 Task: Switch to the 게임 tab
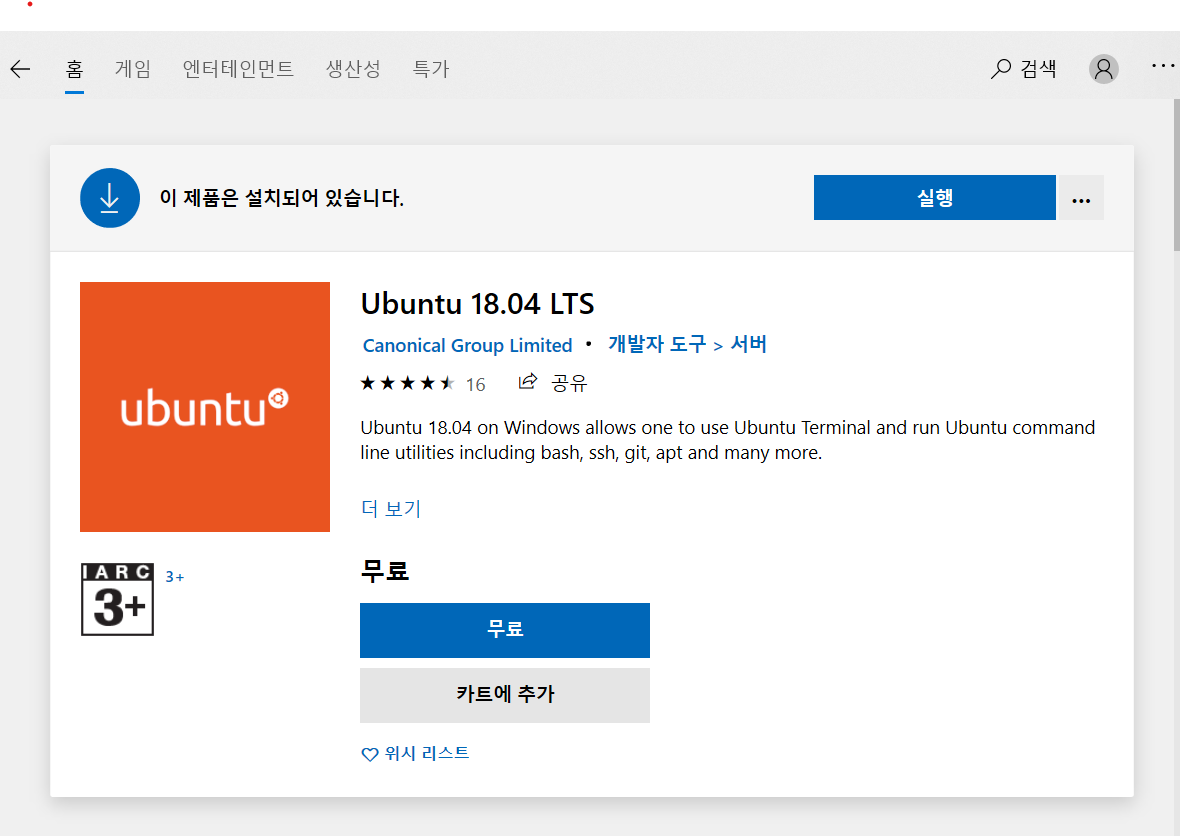133,69
